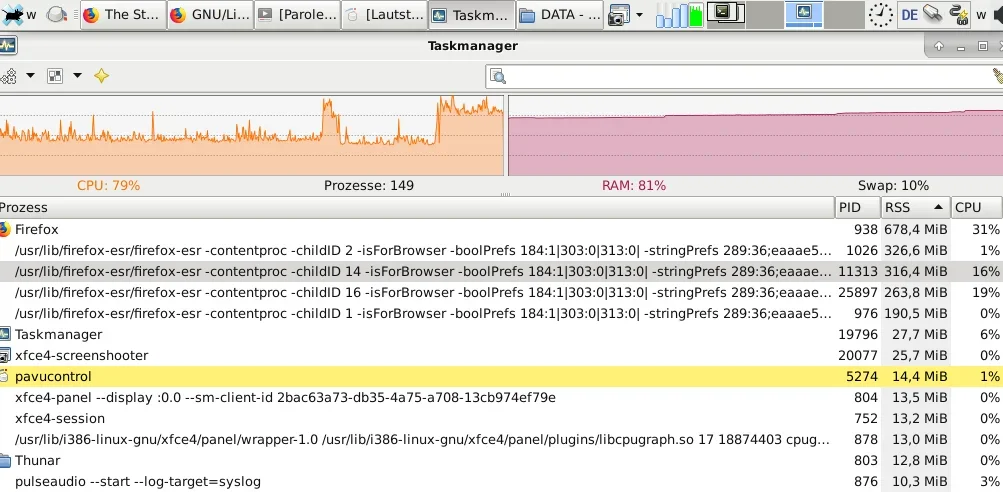Viewport: 1003px width, 492px height.
Task: Select the libcpugraph.so wrapper process row
Action: point(502,440)
